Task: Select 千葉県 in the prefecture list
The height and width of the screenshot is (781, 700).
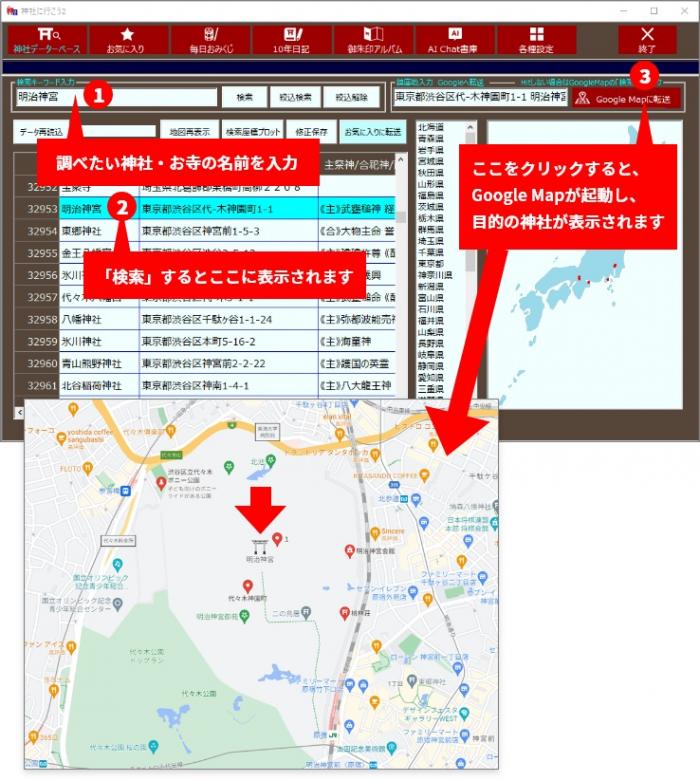Action: (x=430, y=252)
